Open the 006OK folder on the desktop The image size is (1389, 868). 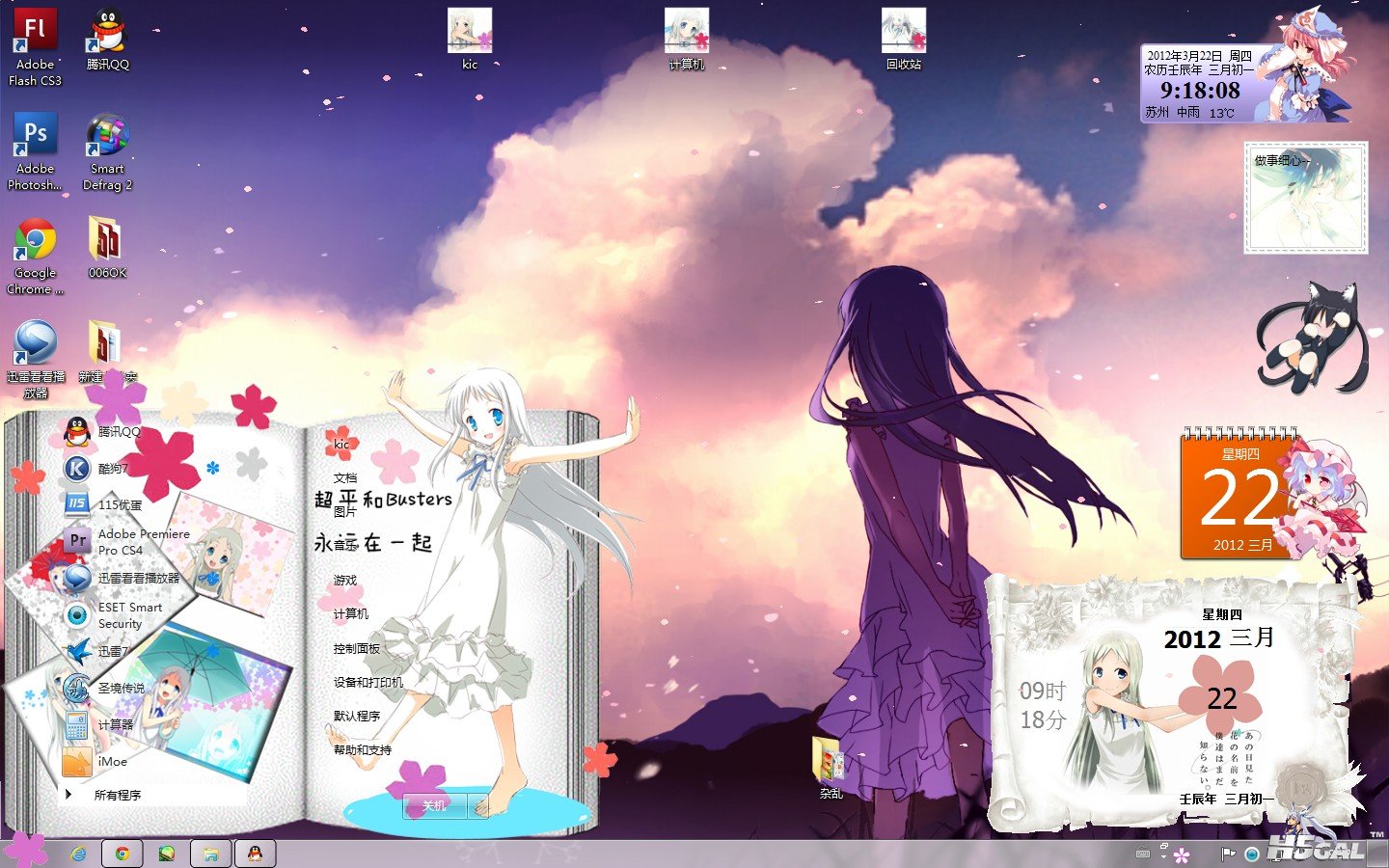(x=108, y=247)
